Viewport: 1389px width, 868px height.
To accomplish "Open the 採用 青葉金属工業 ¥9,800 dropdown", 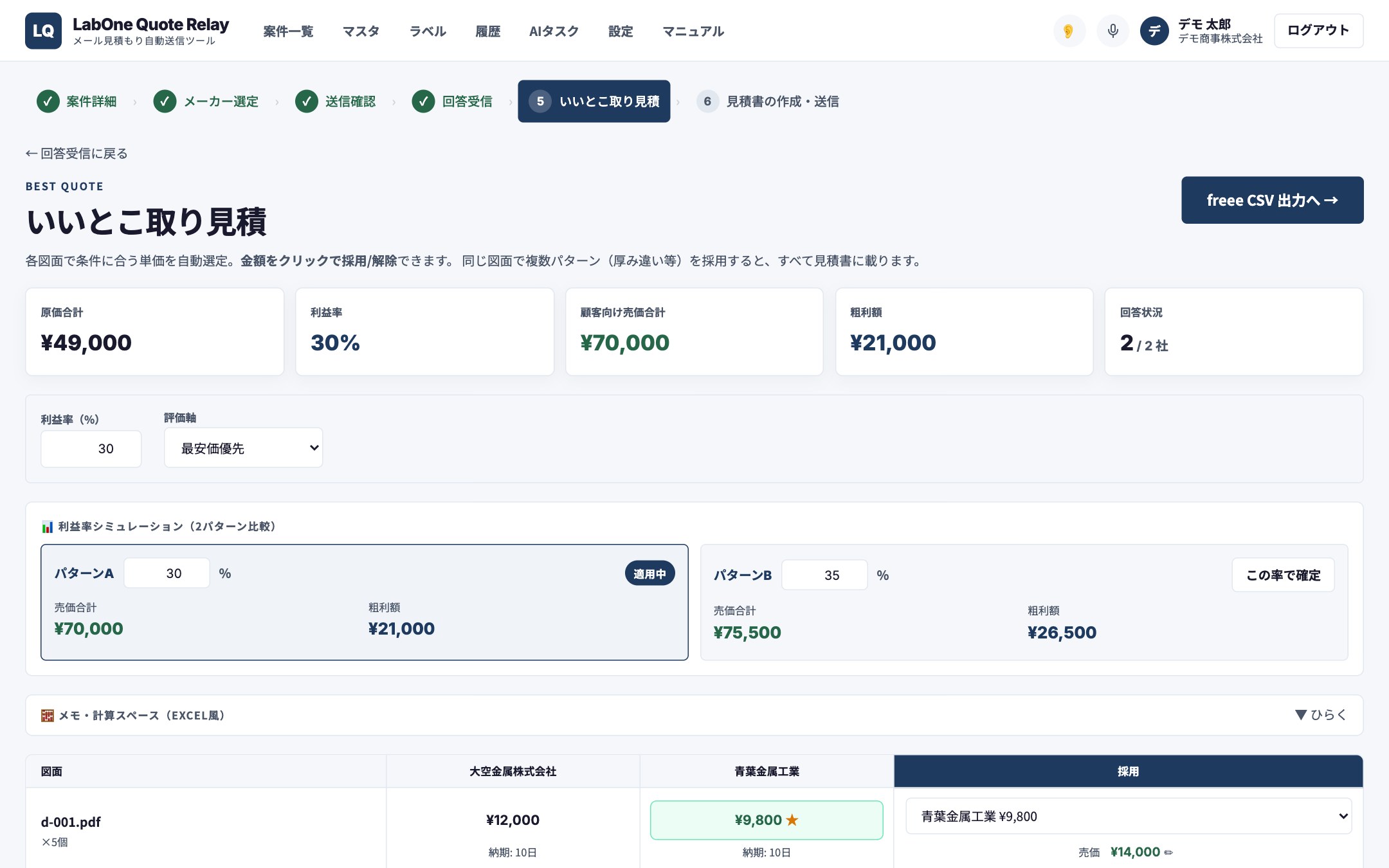I will point(1129,817).
